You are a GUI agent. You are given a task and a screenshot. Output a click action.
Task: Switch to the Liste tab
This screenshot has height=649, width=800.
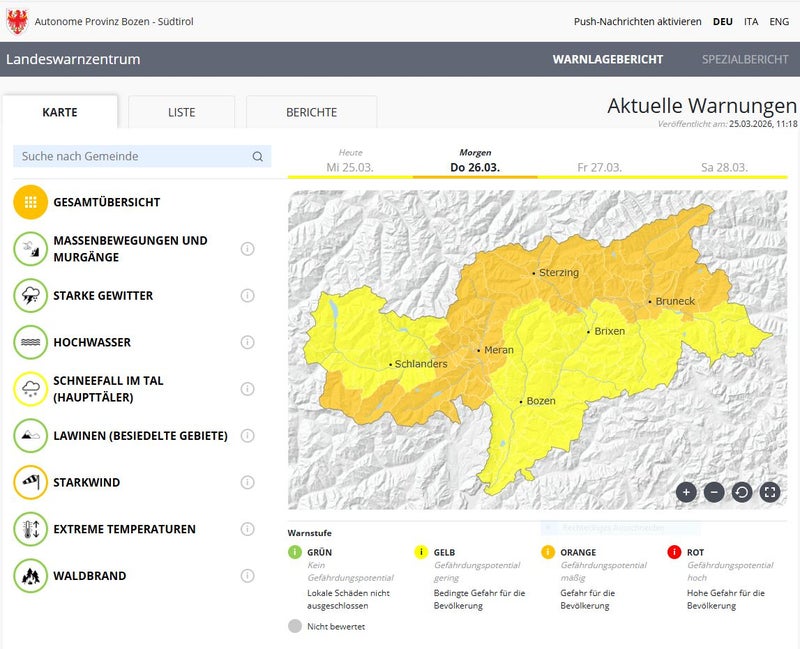click(x=181, y=112)
